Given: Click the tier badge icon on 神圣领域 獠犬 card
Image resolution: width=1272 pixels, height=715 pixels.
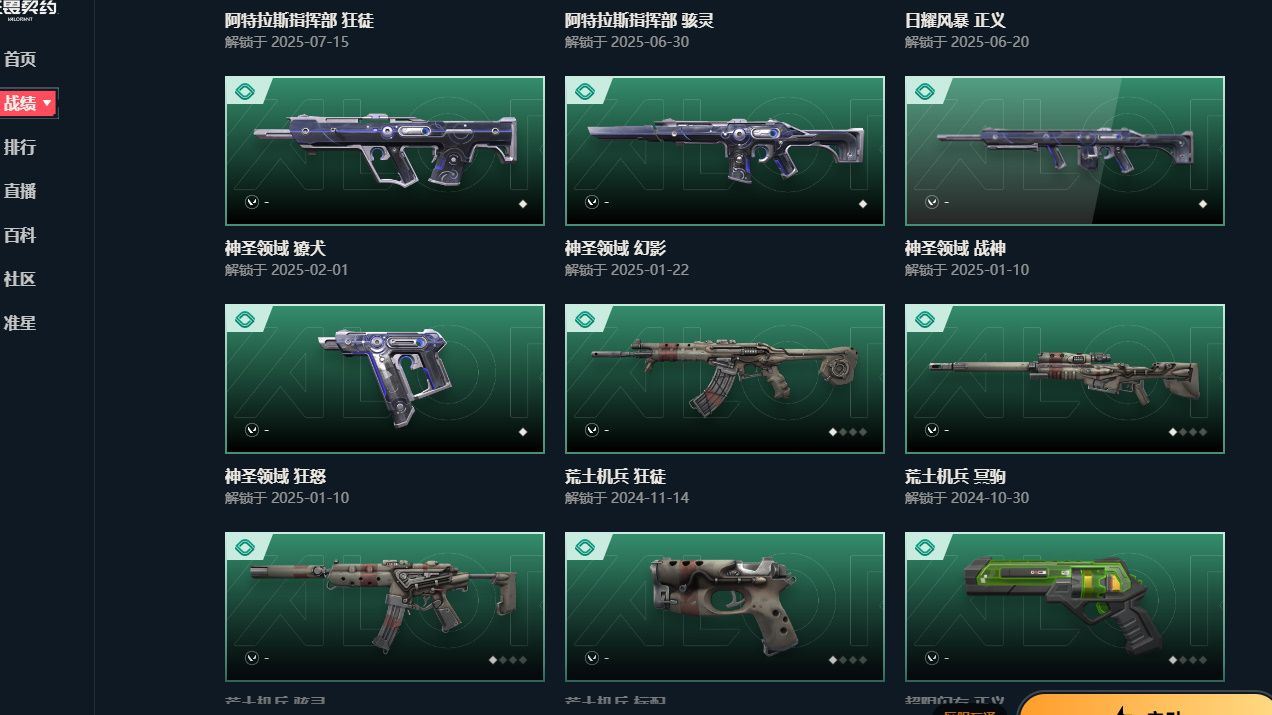Looking at the screenshot, I should (245, 92).
